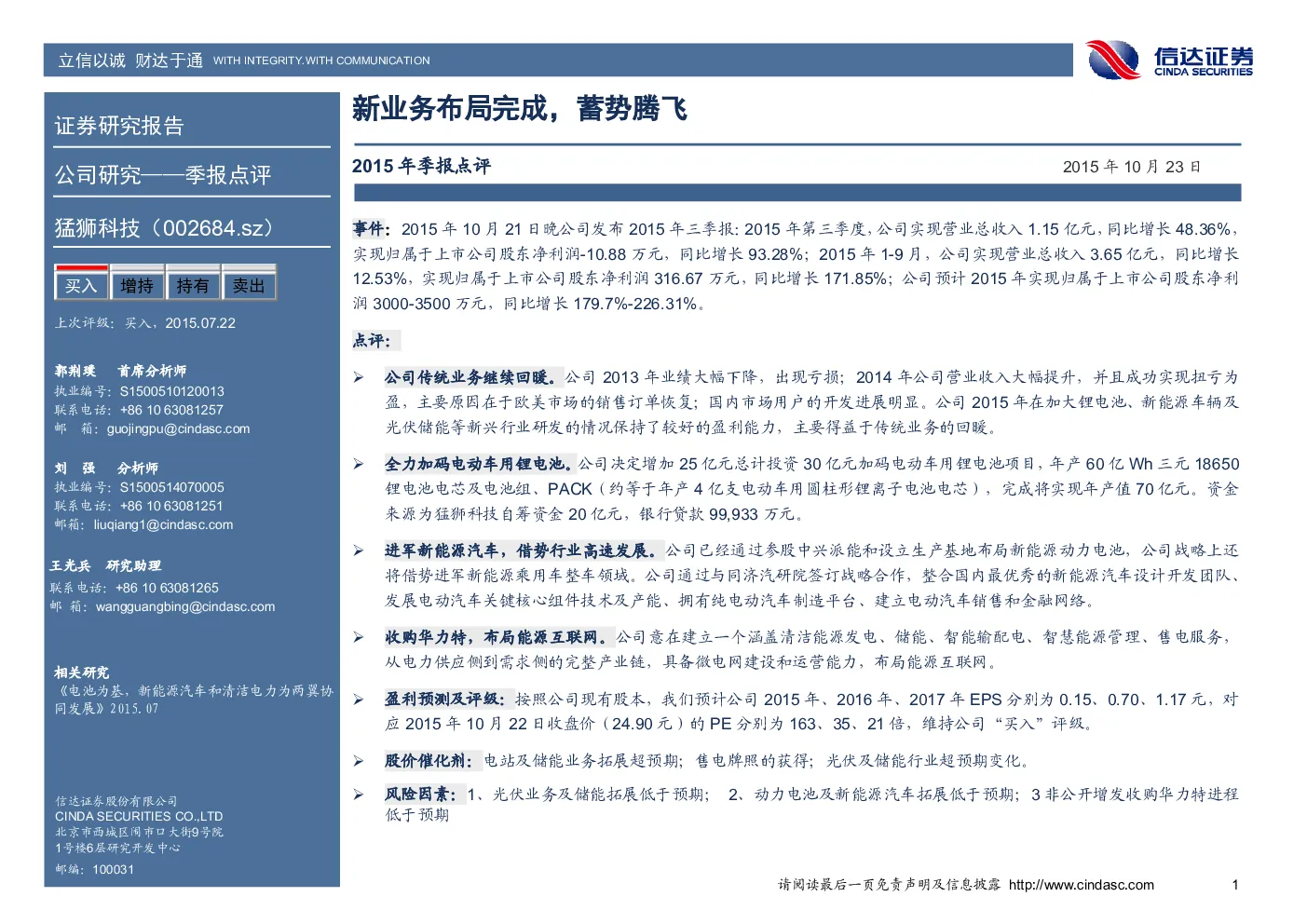
Task: Click the sidebar line 公司研究——季报点评
Action: 163,175
